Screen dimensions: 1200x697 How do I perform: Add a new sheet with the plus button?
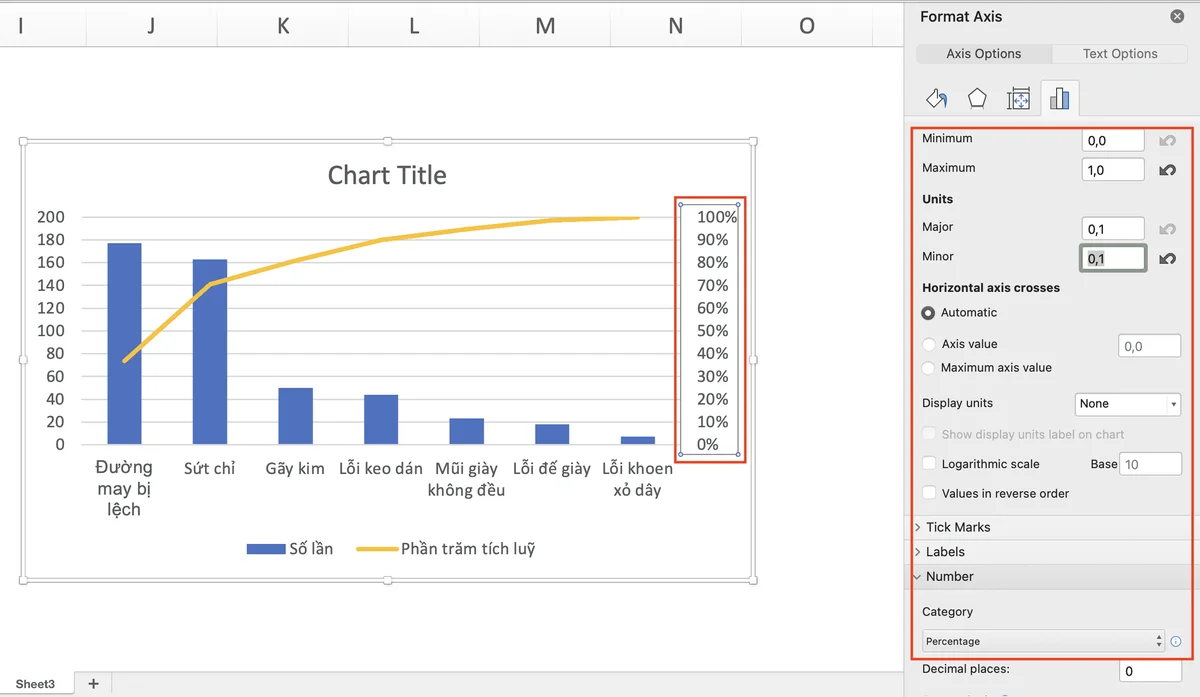pyautogui.click(x=94, y=684)
